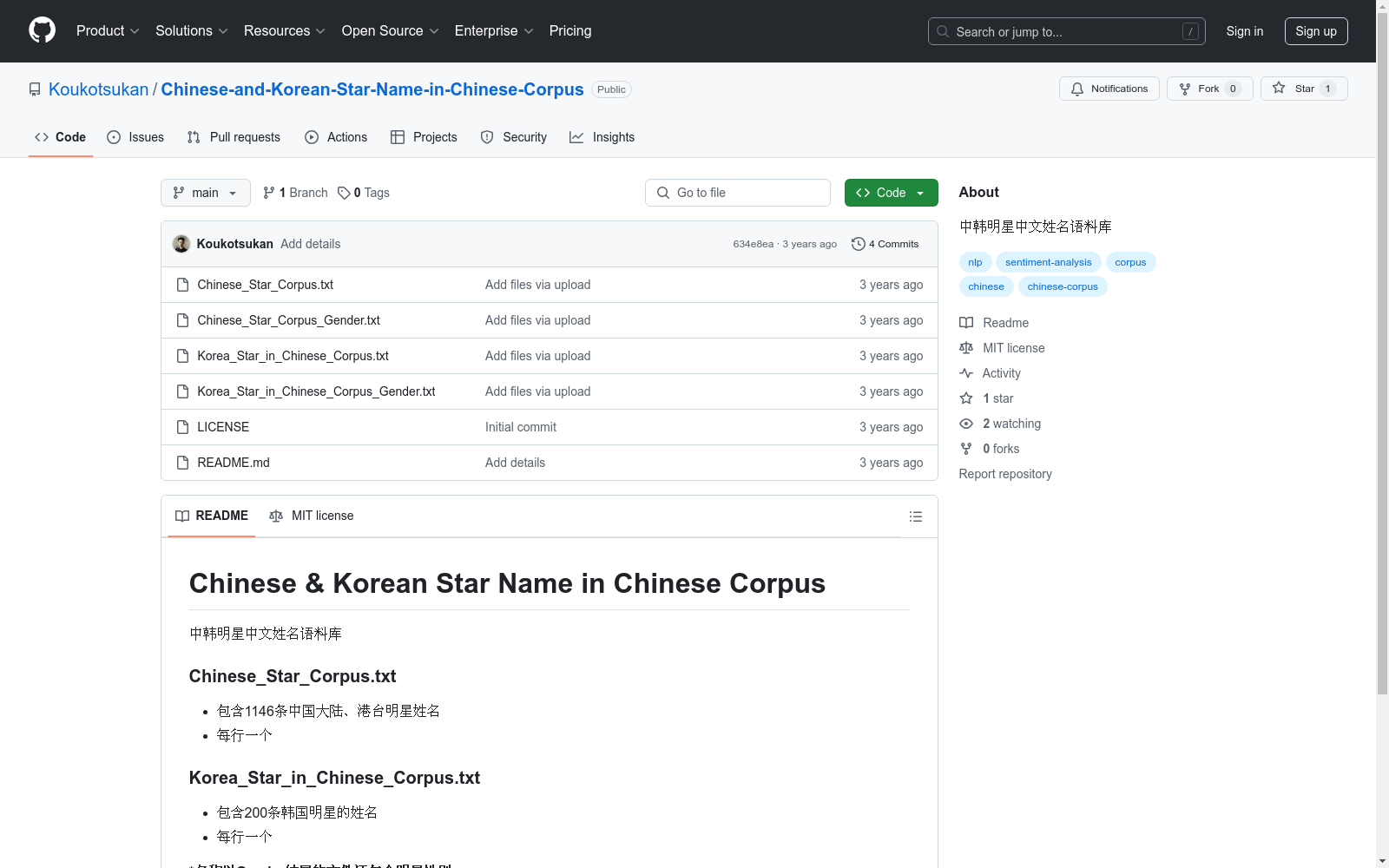
Task: Expand the Solutions menu
Action: click(x=192, y=30)
